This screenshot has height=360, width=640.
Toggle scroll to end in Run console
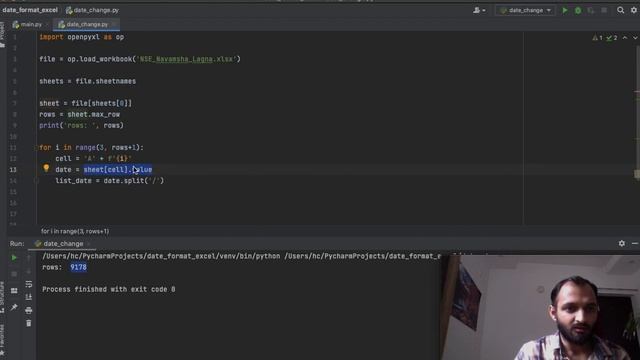29,297
